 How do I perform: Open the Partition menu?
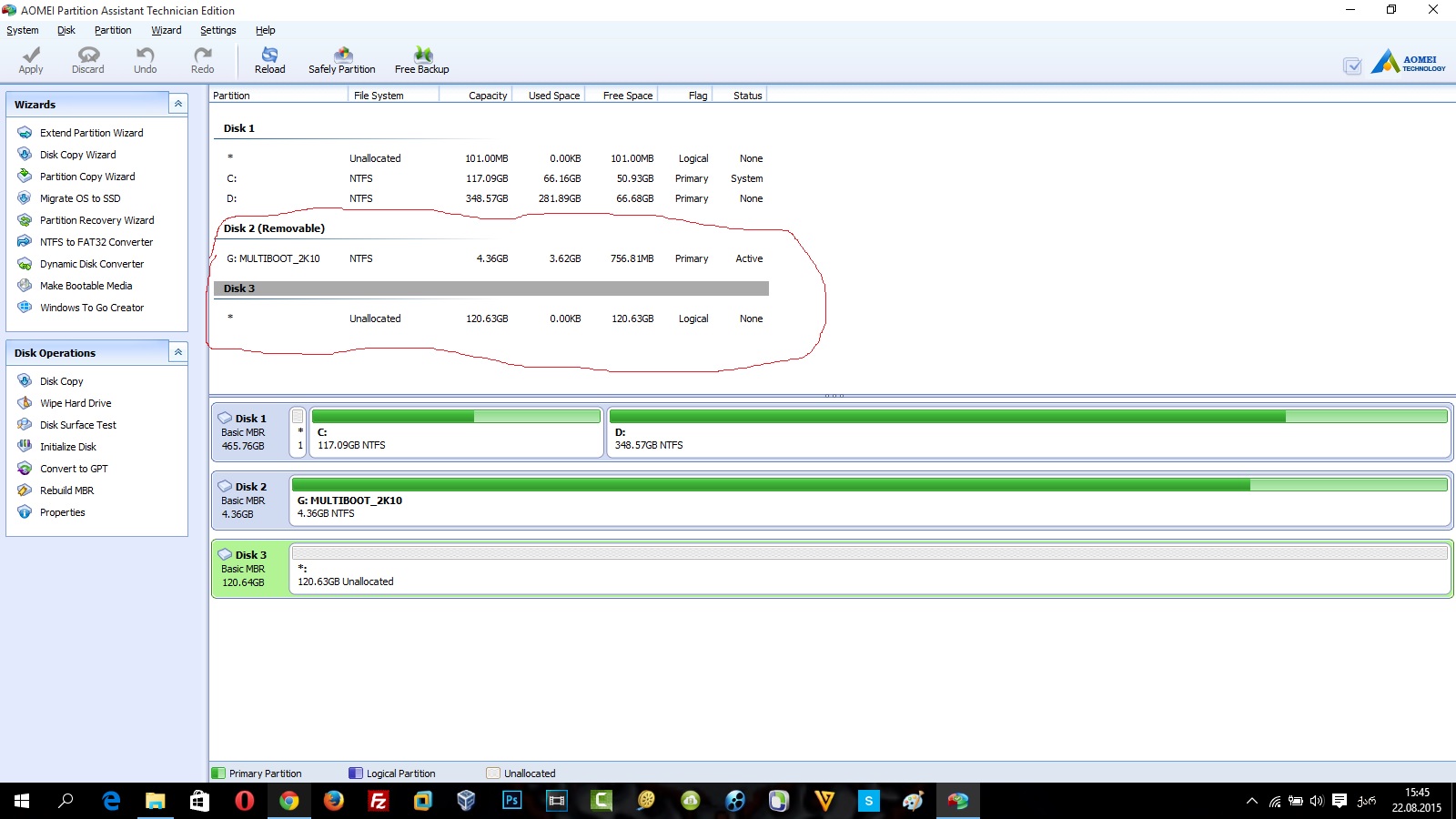(113, 30)
